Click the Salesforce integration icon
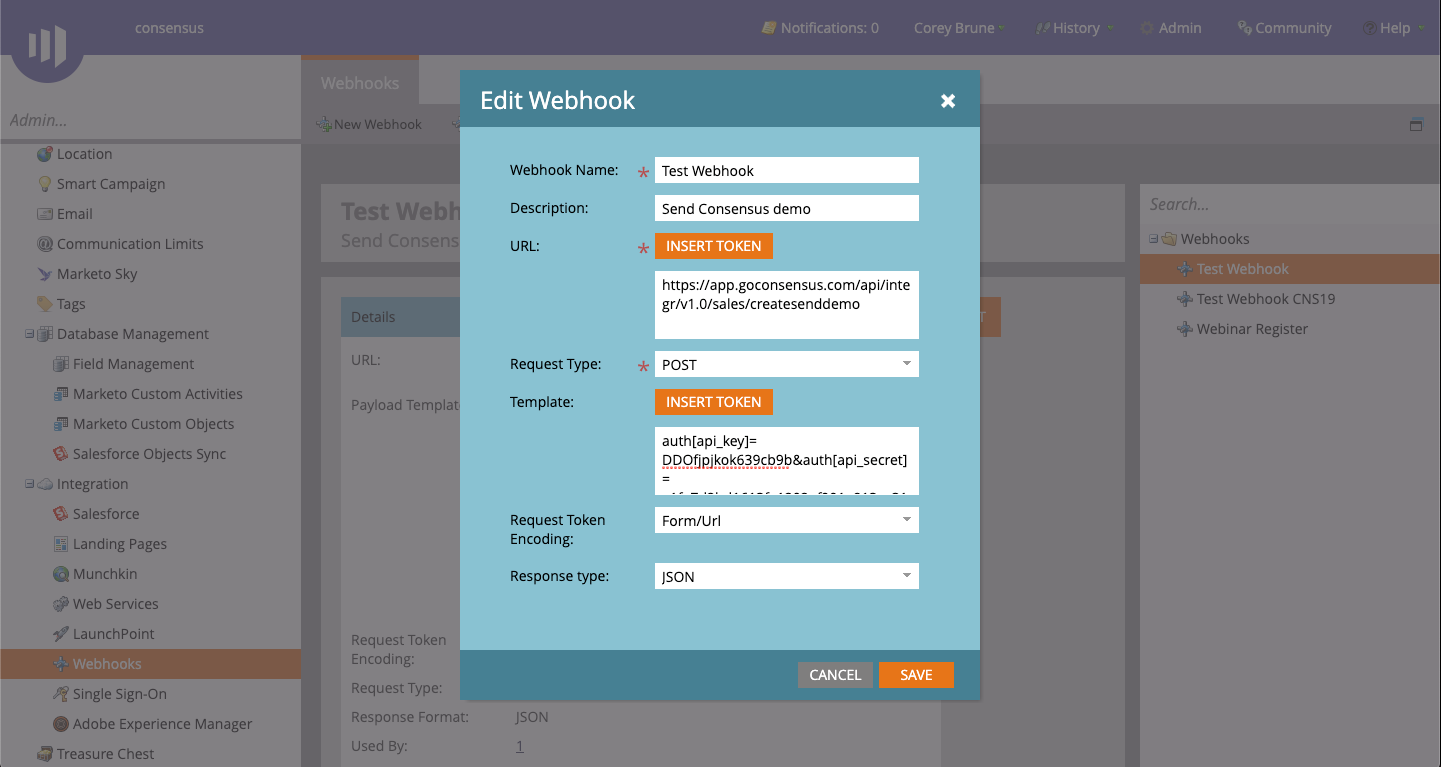Screen dimensions: 1441x767 pos(60,514)
